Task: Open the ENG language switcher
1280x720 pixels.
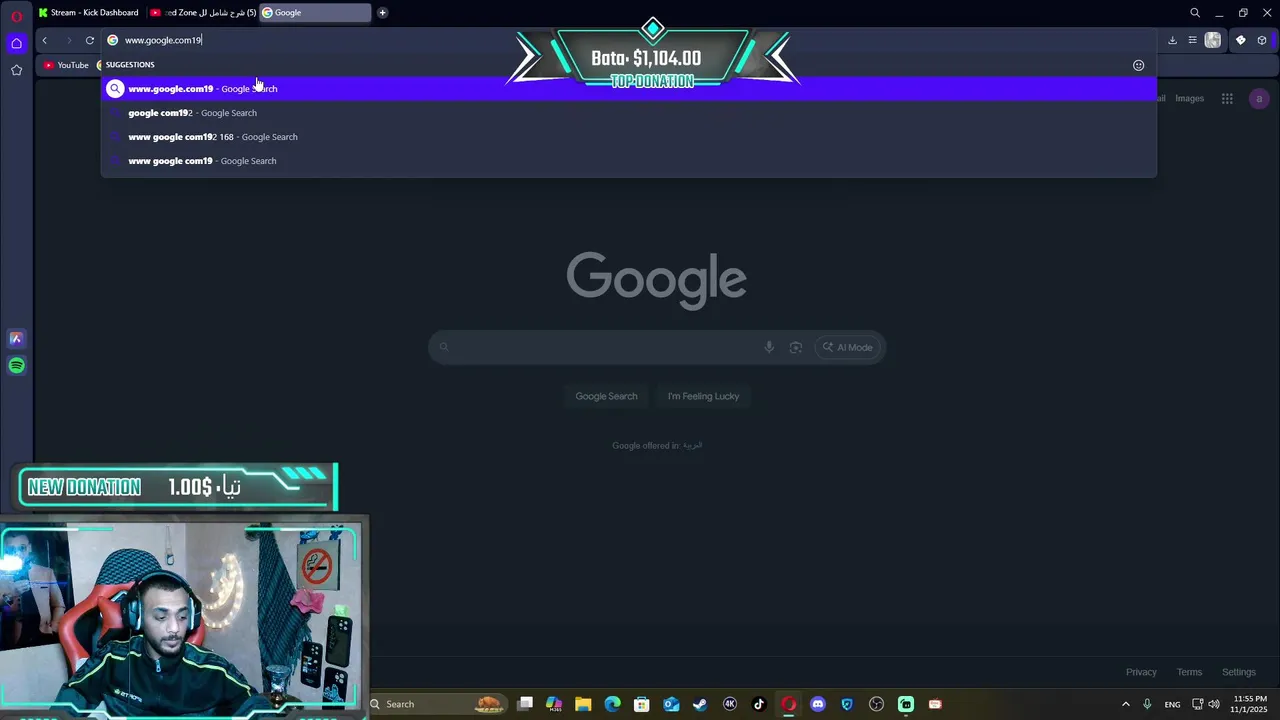Action: (1172, 704)
